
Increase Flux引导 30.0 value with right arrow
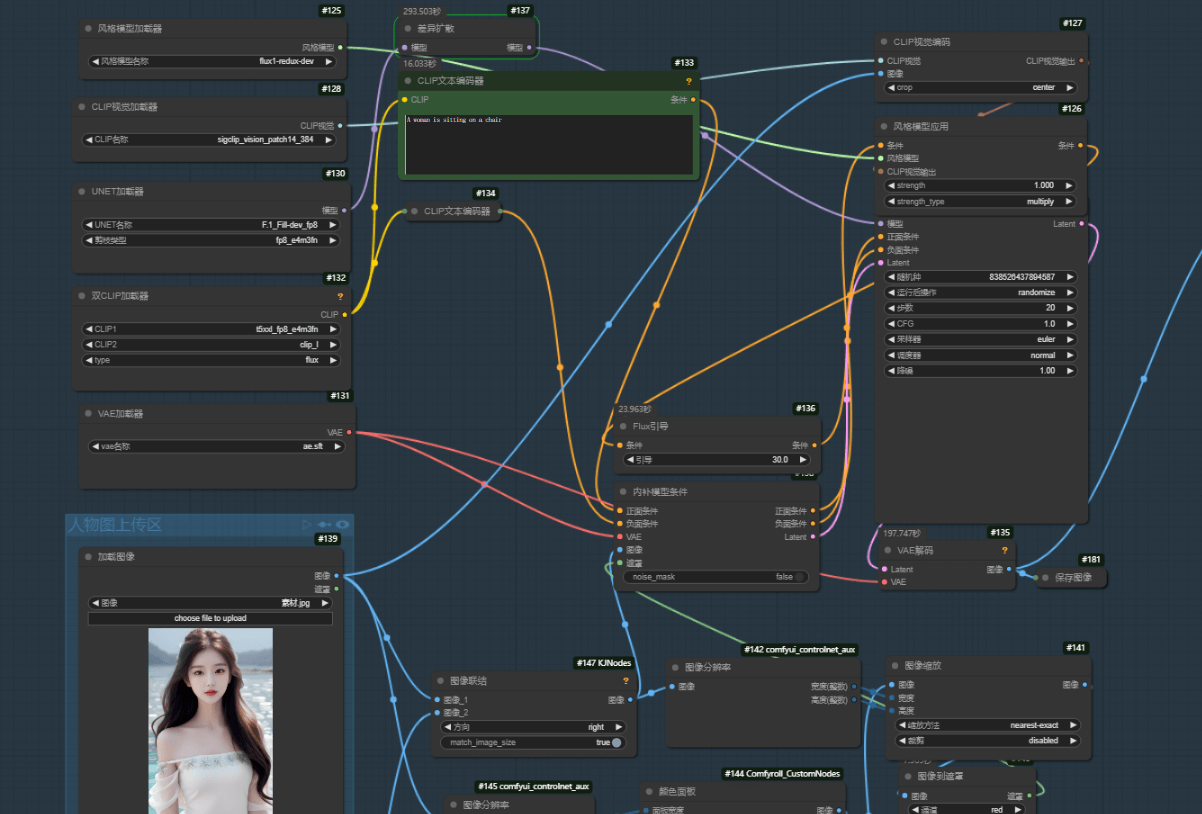(x=803, y=460)
